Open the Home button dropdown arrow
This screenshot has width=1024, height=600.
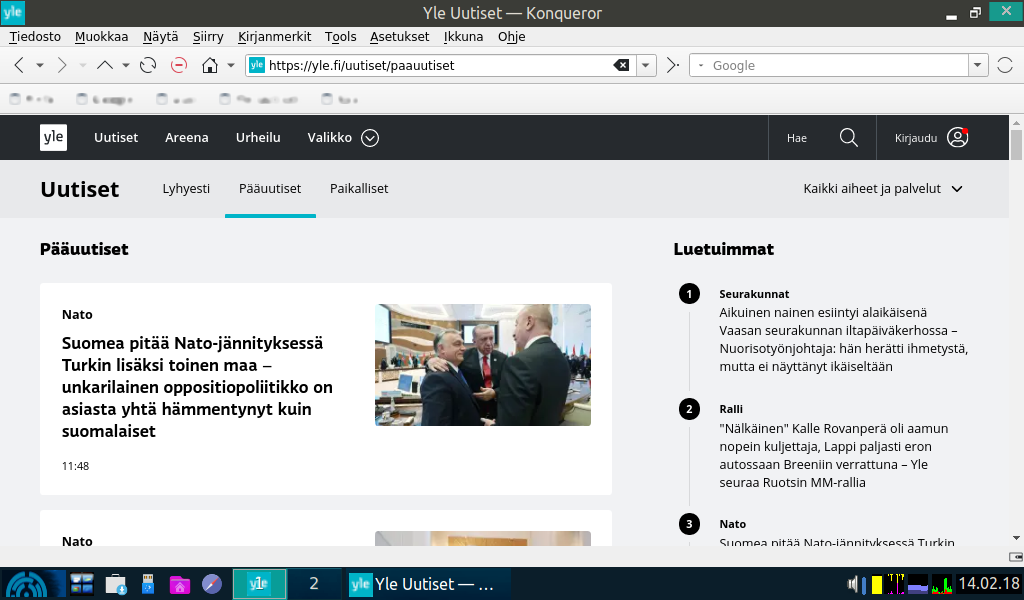point(231,65)
